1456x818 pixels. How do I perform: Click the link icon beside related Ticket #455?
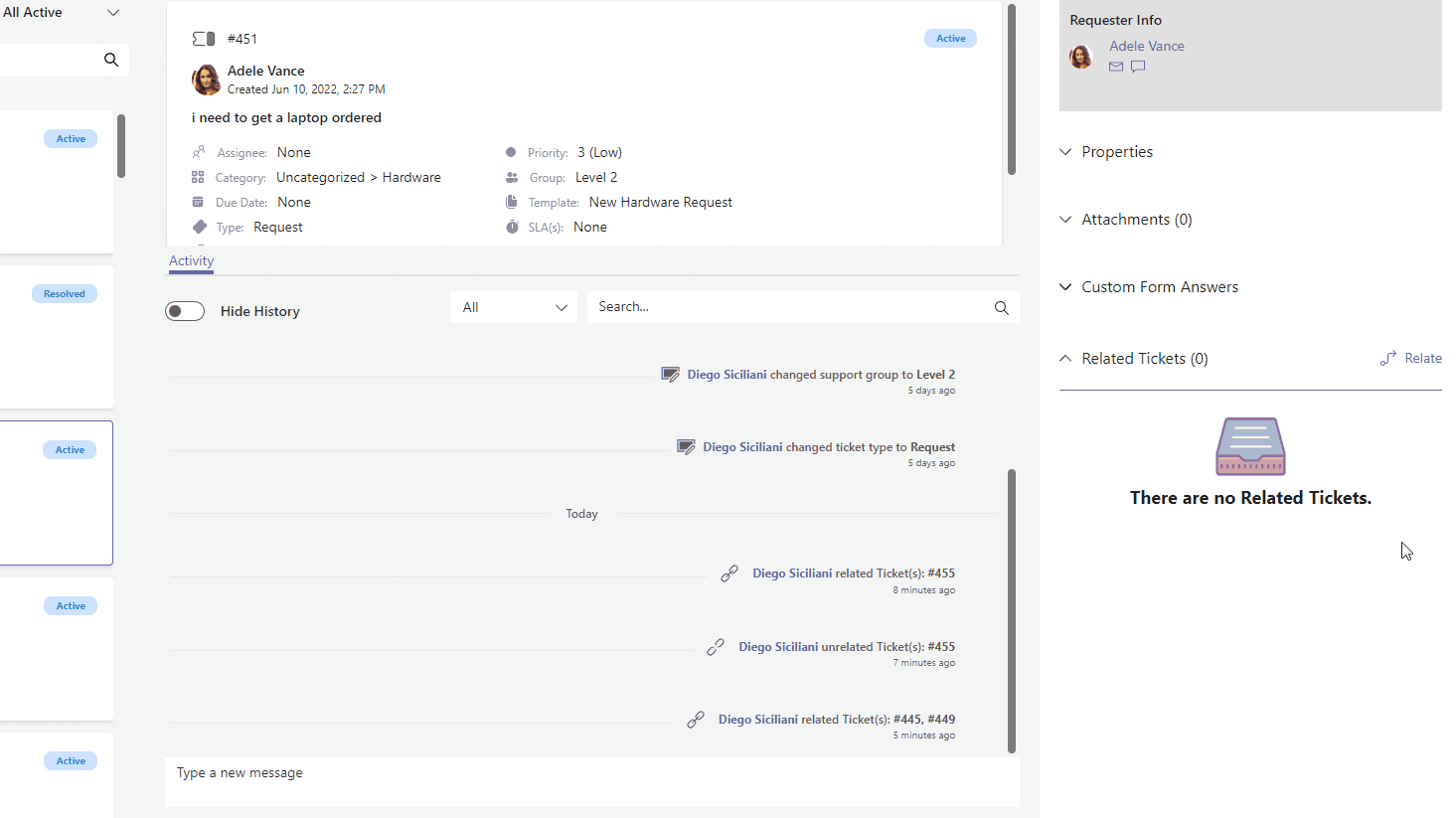[729, 573]
